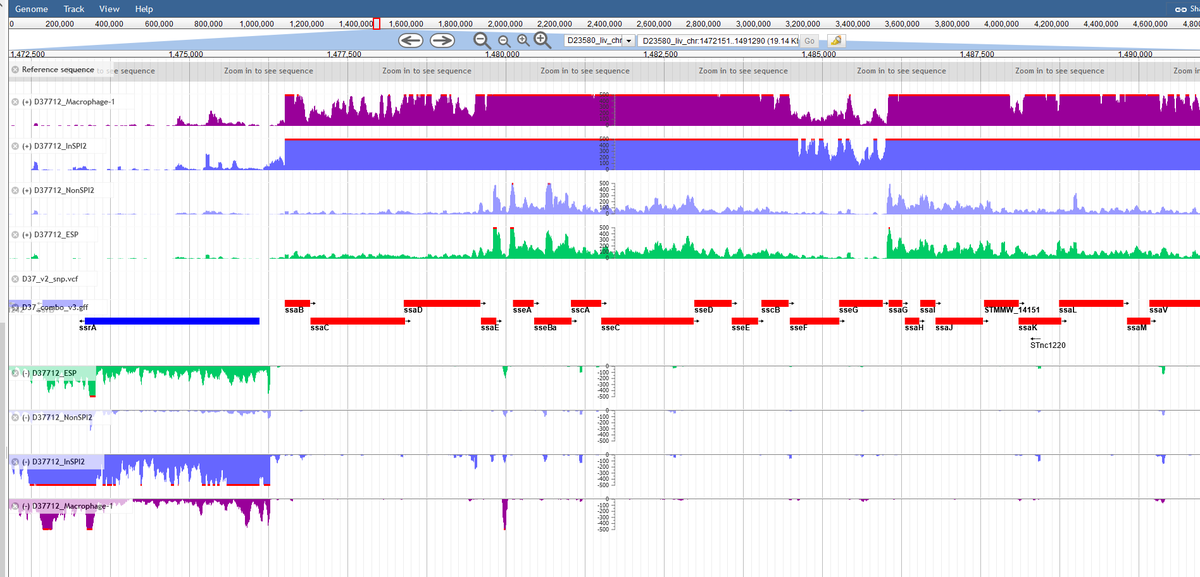Close the Reference sequence track

point(15,70)
